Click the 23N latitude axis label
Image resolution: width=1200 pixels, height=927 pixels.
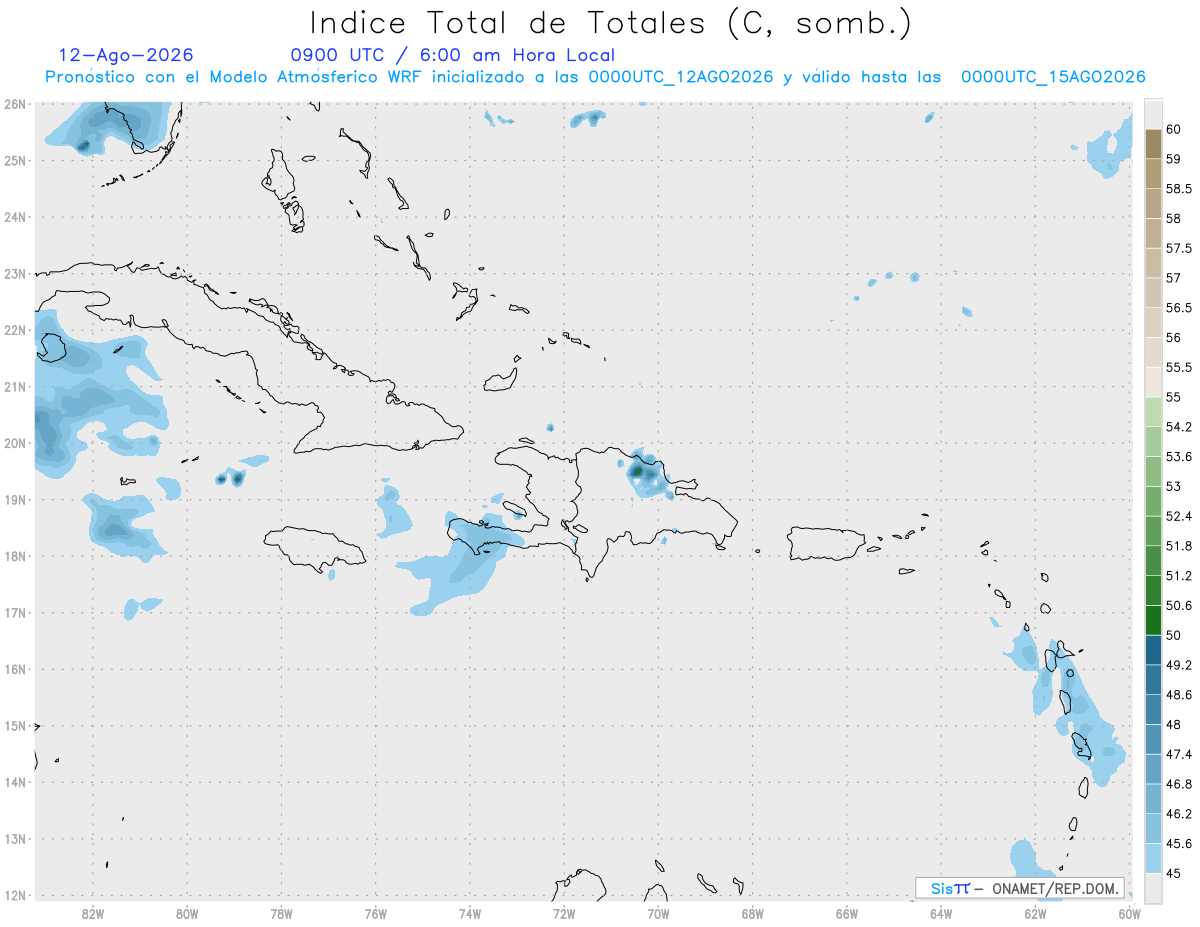tap(14, 273)
